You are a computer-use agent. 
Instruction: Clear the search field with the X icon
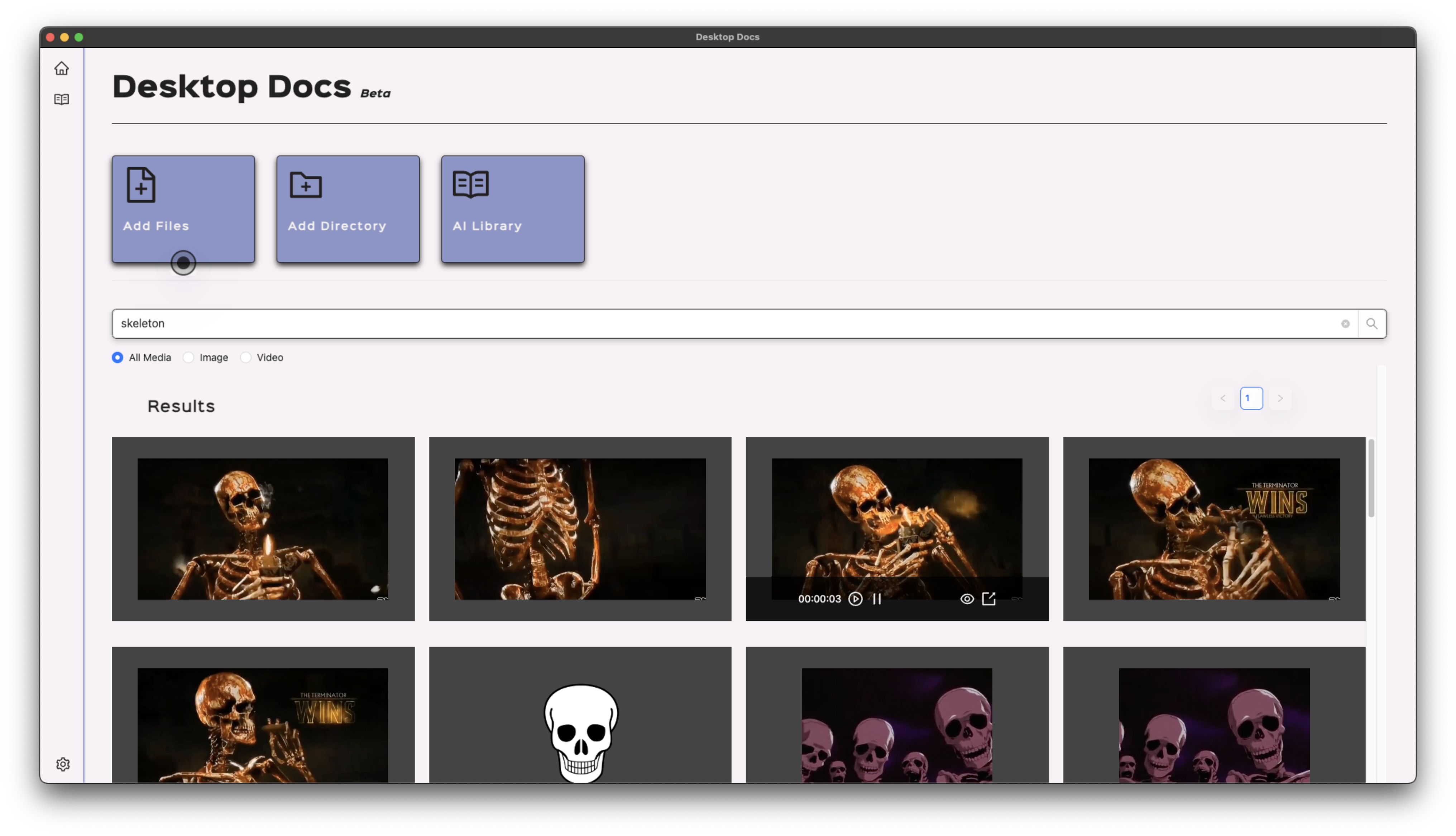point(1345,324)
